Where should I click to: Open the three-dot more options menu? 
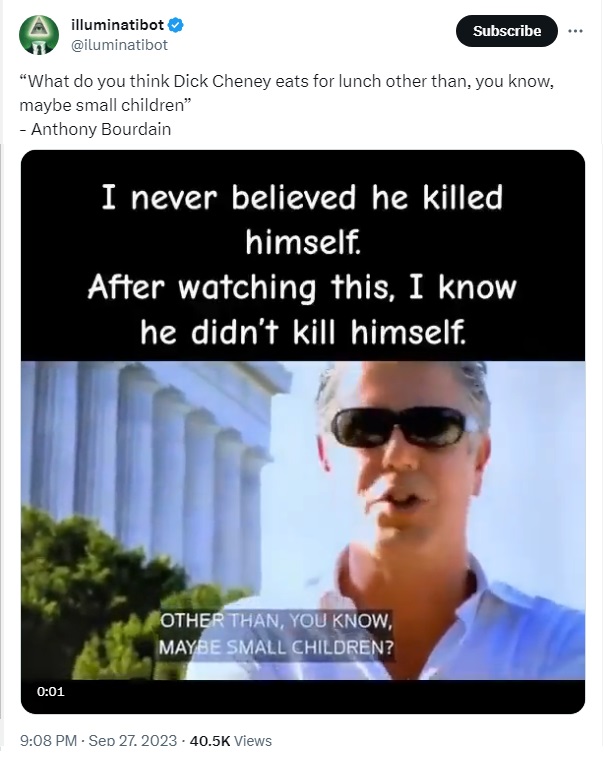coord(575,31)
